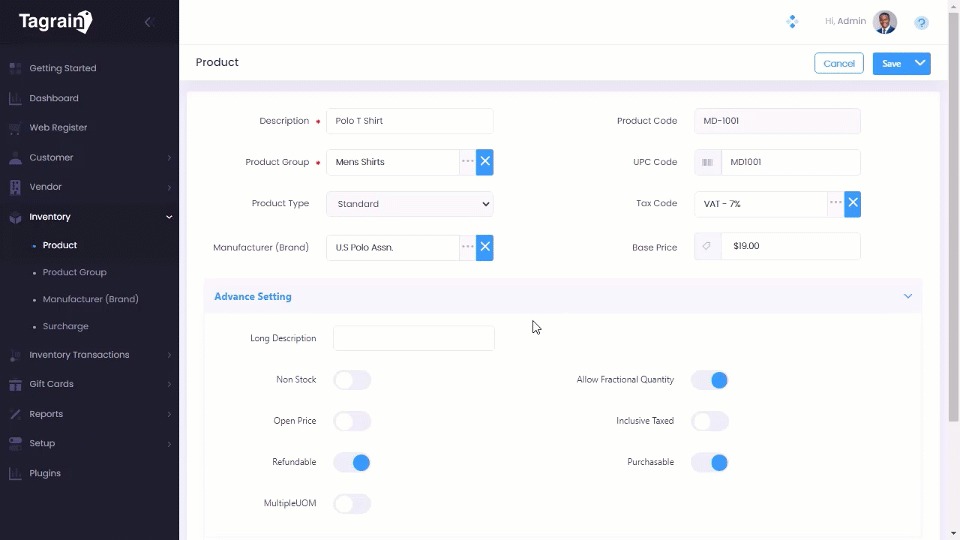Click the barcode icon beside UPC Code
This screenshot has width=960, height=540.
pyautogui.click(x=708, y=162)
